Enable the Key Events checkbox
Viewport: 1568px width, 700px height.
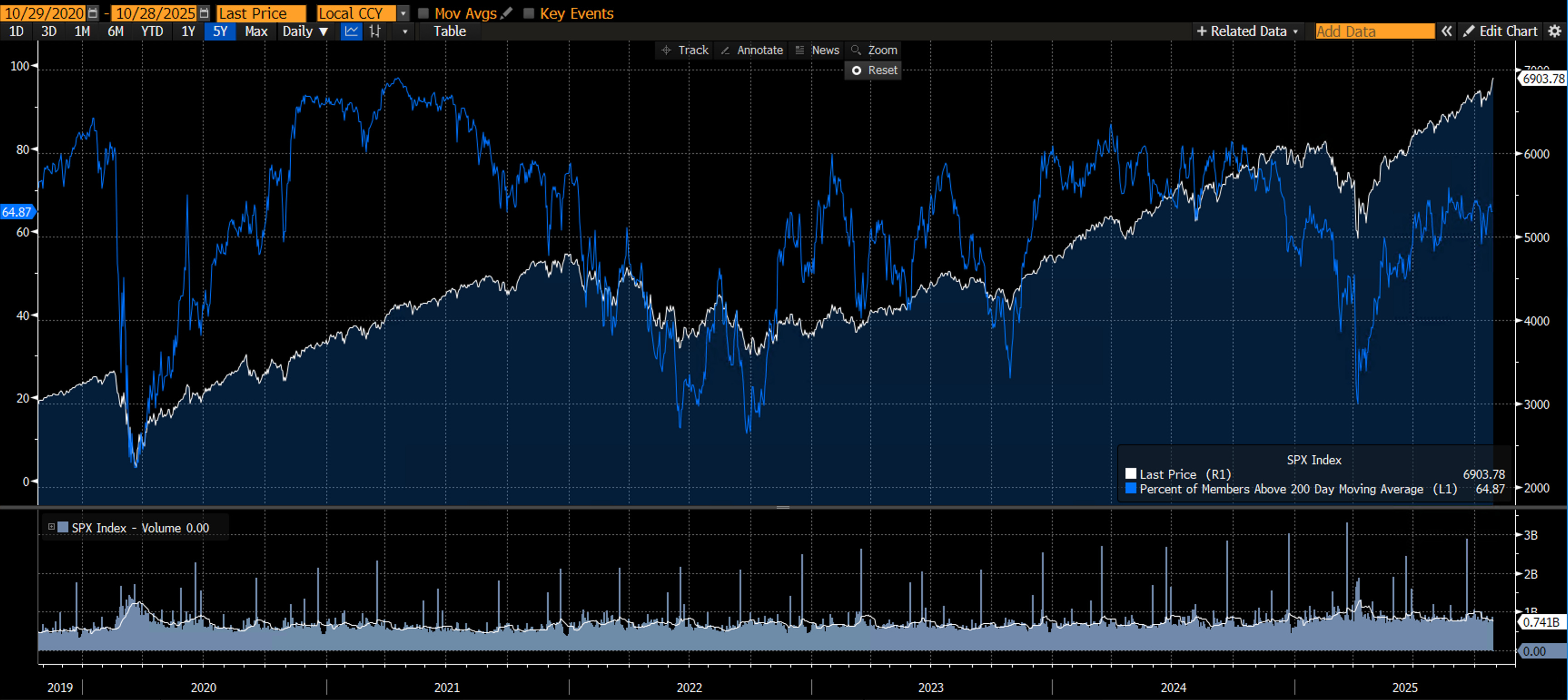[x=528, y=13]
